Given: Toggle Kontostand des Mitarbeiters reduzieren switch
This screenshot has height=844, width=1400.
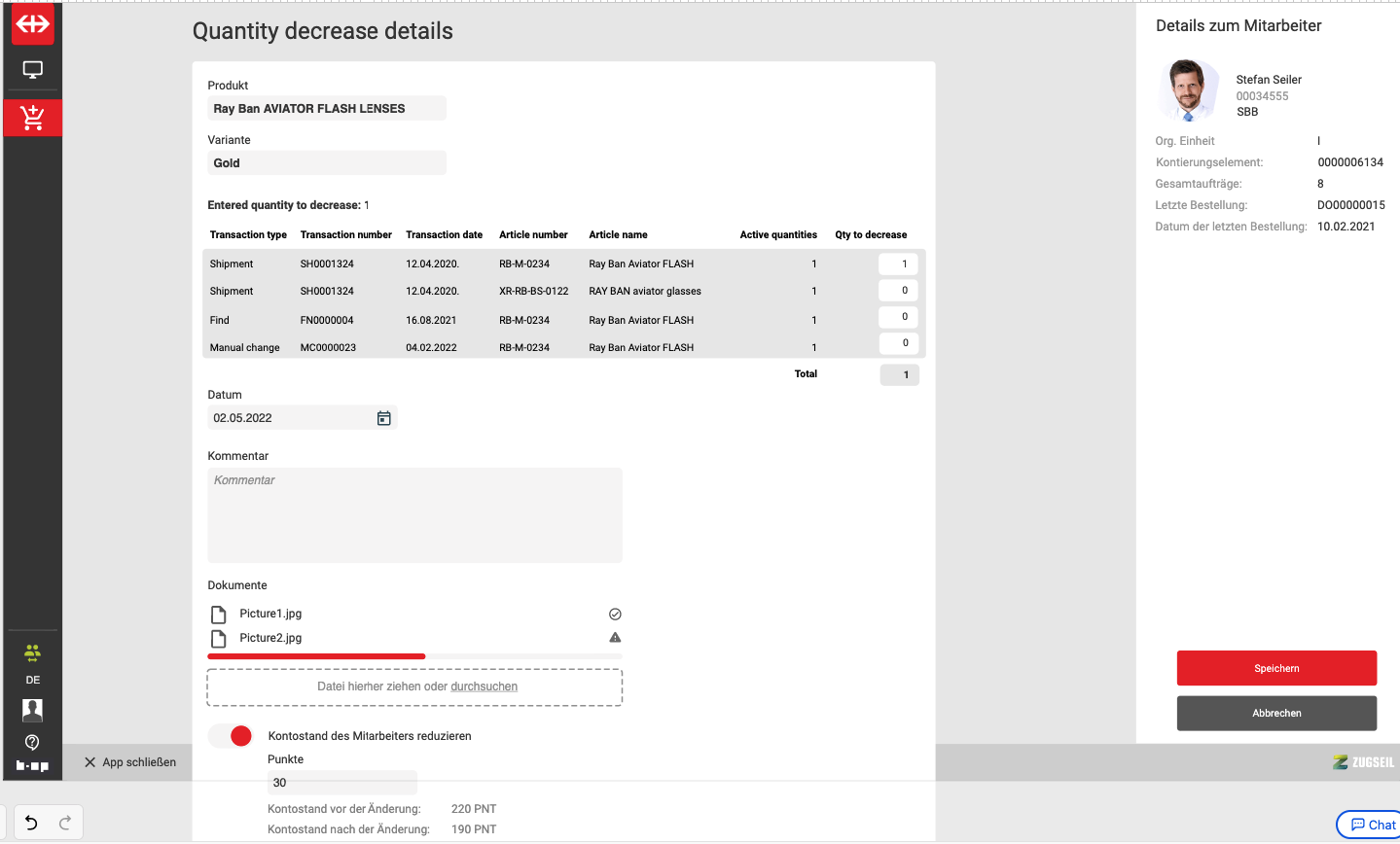Looking at the screenshot, I should tap(231, 736).
